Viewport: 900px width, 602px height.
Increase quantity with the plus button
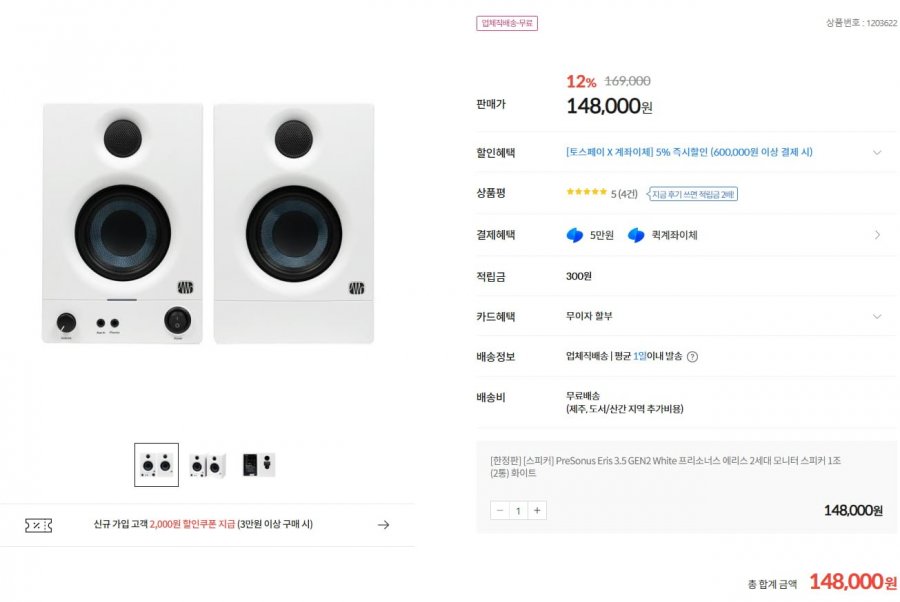tap(537, 510)
